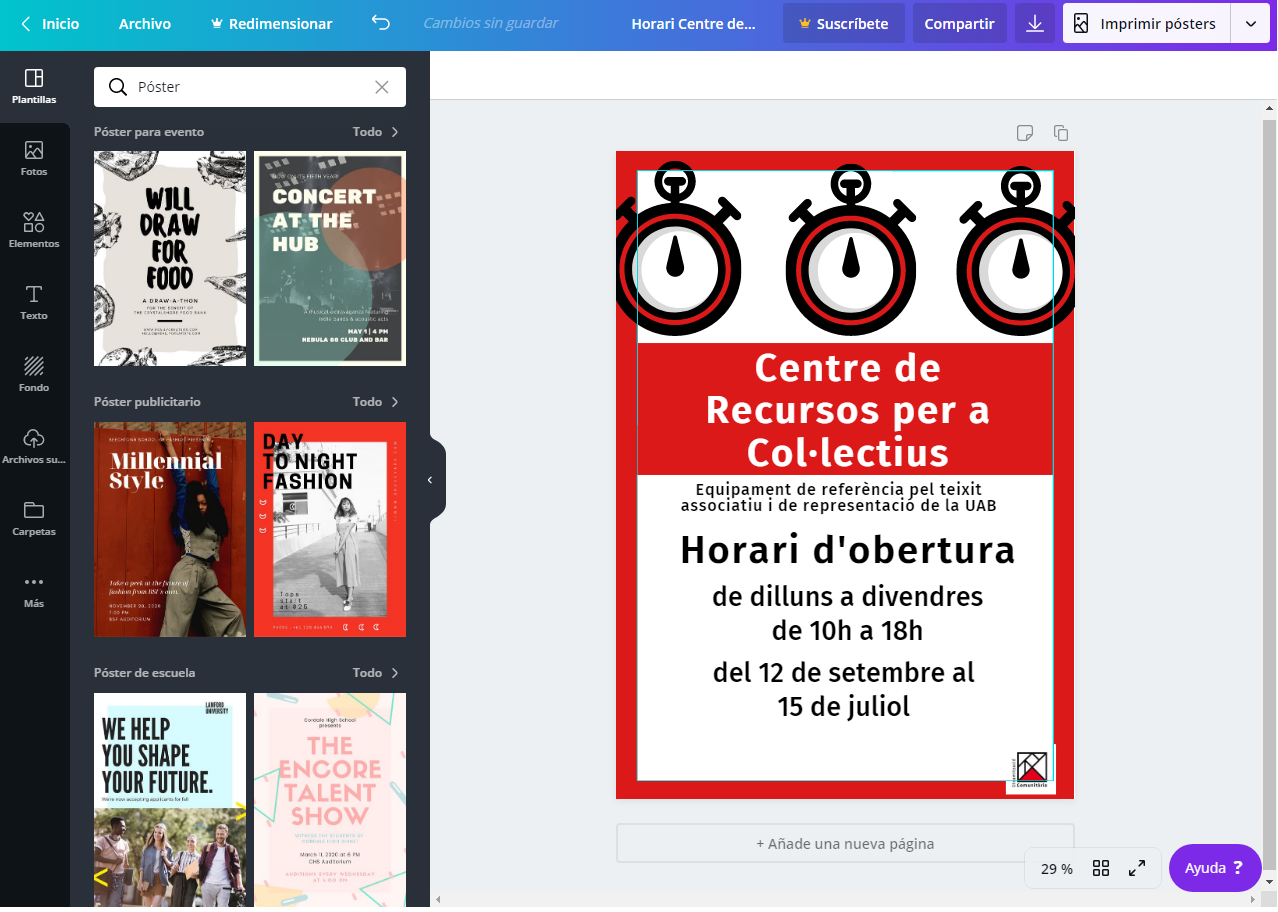Click the Compartir button

click(x=959, y=23)
